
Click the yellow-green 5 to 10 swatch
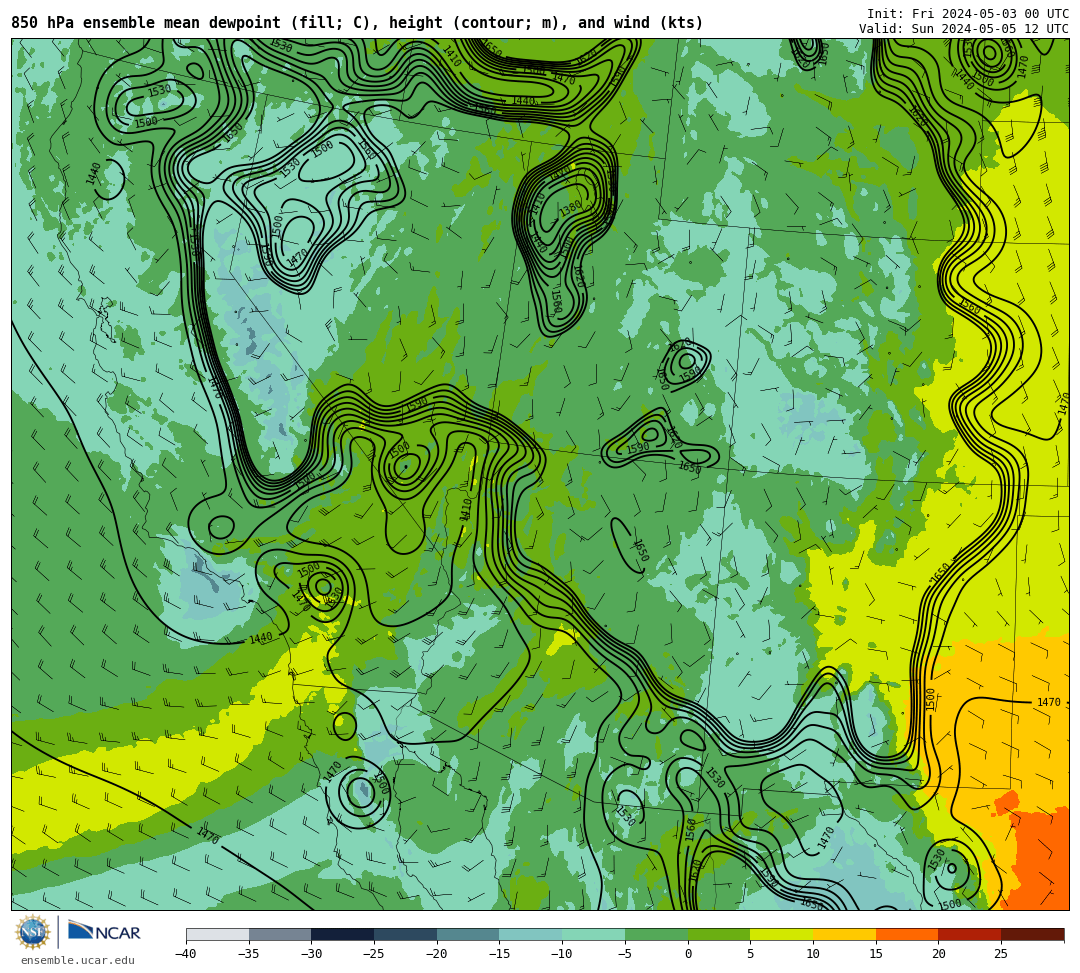782,934
